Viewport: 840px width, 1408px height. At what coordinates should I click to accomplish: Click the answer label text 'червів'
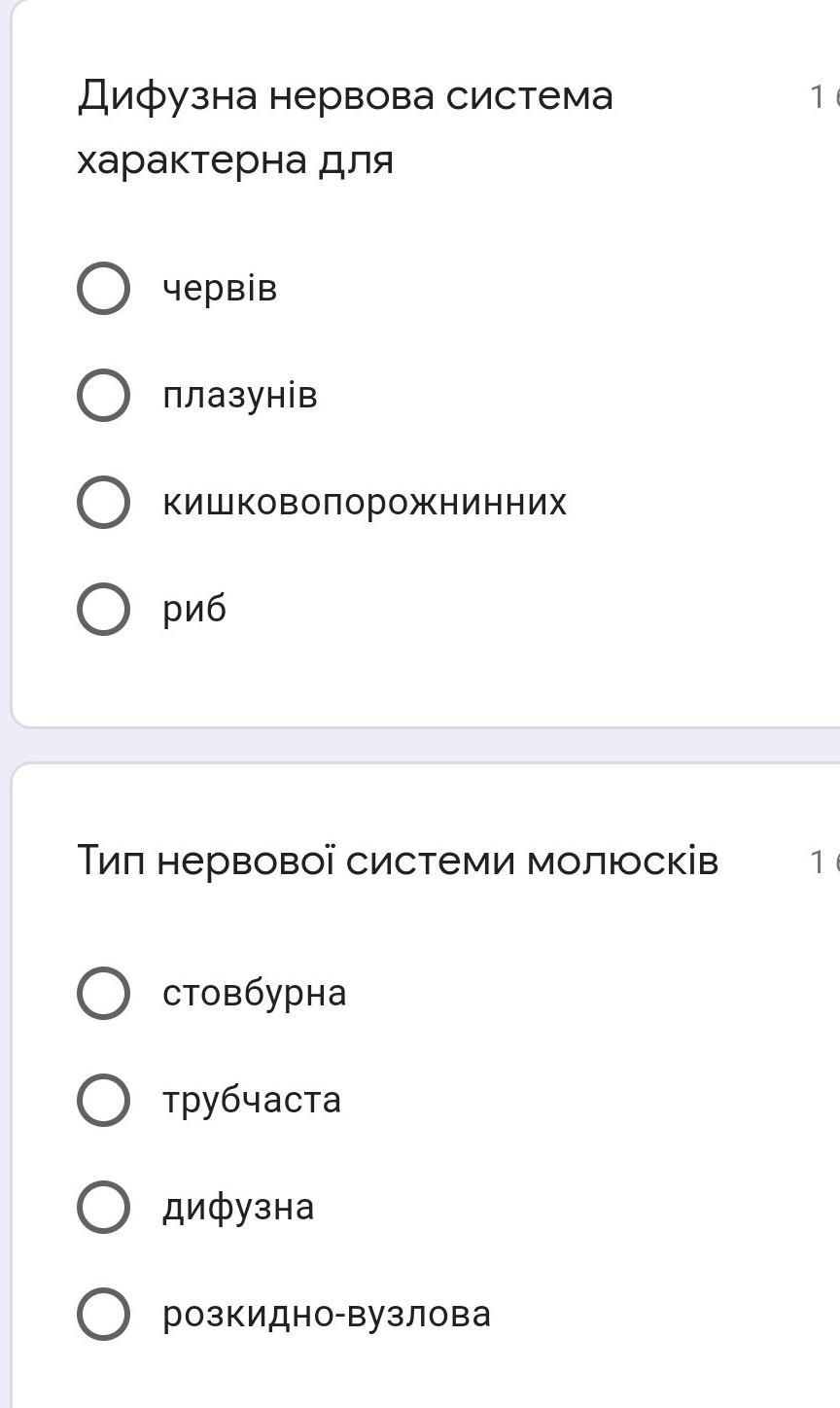tap(220, 289)
